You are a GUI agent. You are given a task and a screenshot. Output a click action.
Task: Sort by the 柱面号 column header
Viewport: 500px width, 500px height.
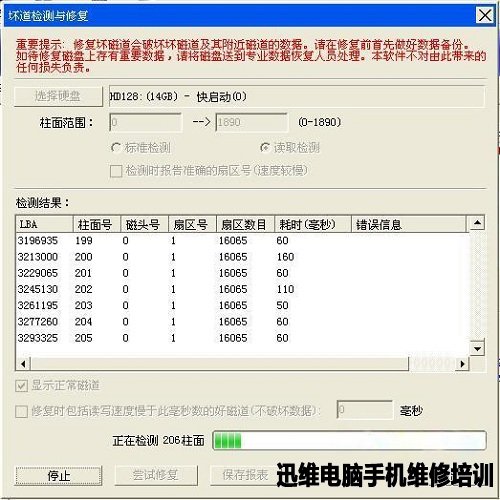[97, 224]
